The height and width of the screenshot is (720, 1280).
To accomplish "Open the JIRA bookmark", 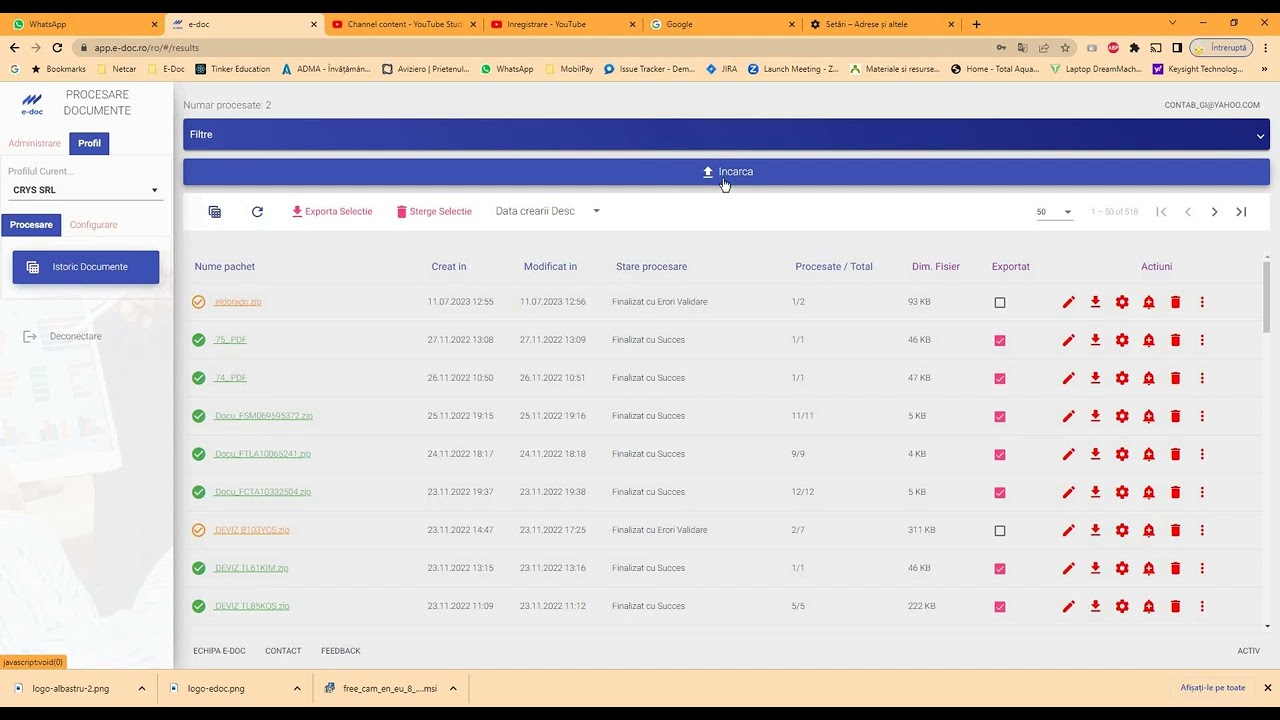I will point(722,69).
